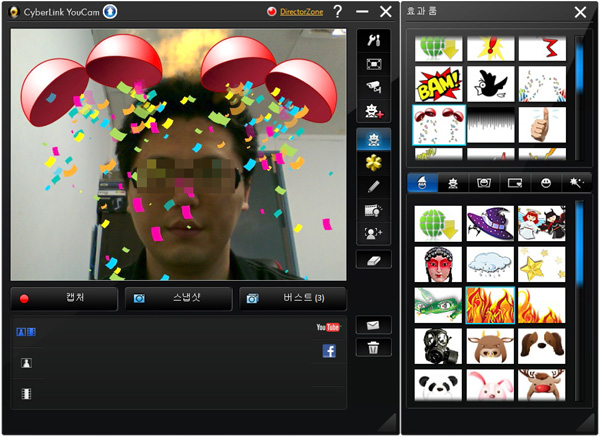Select the brown dog ears gadget

[x=541, y=346]
